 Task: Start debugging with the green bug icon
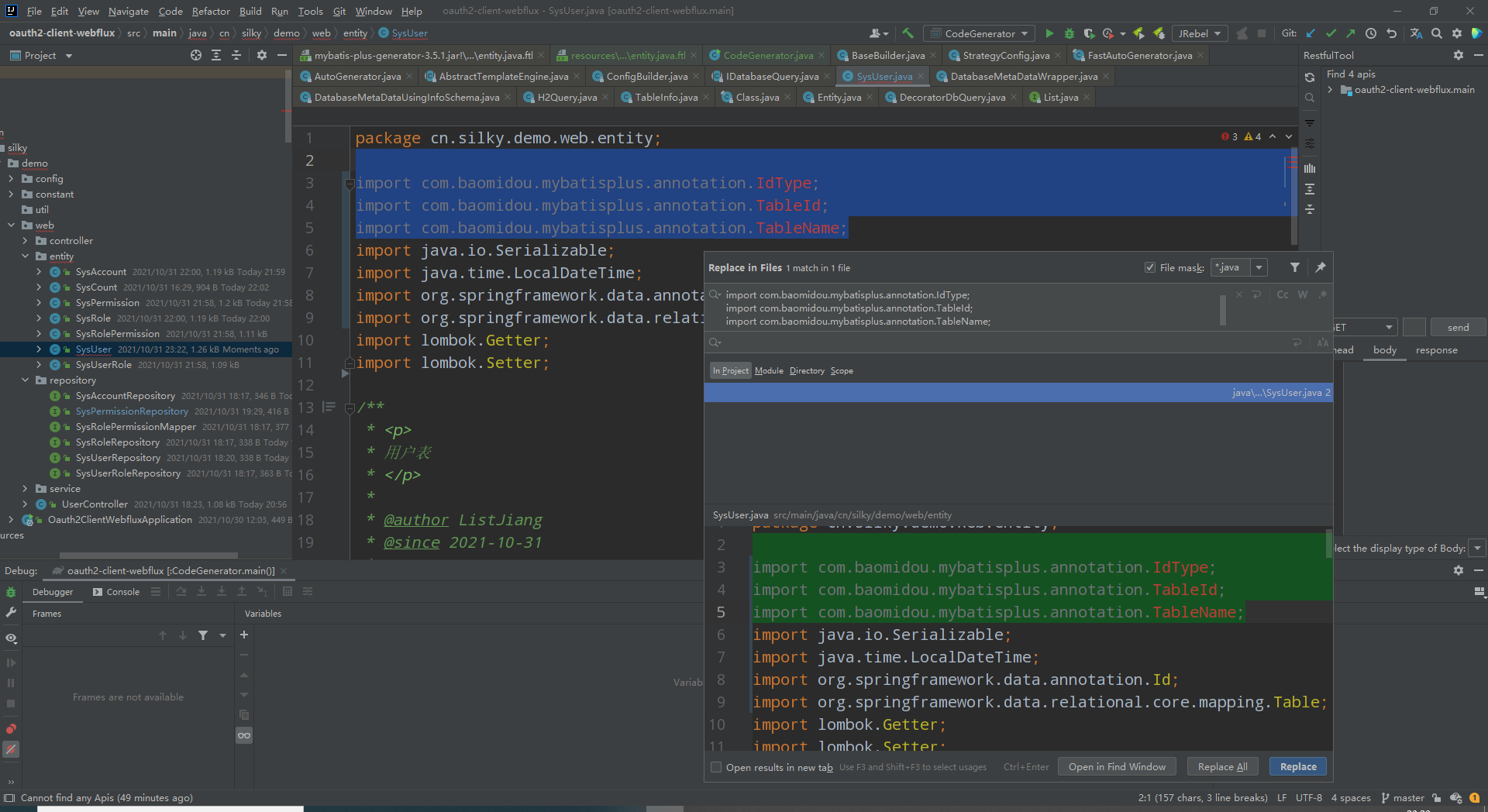(x=1069, y=33)
